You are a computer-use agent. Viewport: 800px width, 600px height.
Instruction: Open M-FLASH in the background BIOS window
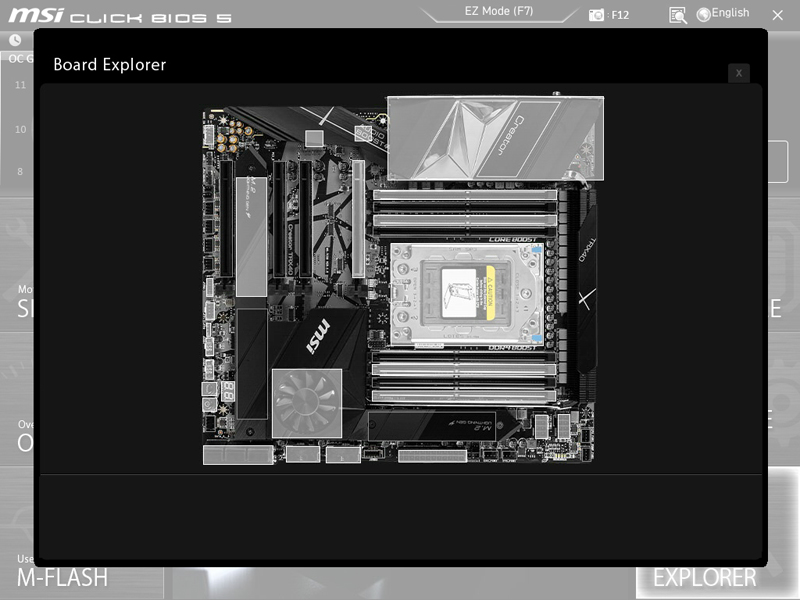(62, 578)
